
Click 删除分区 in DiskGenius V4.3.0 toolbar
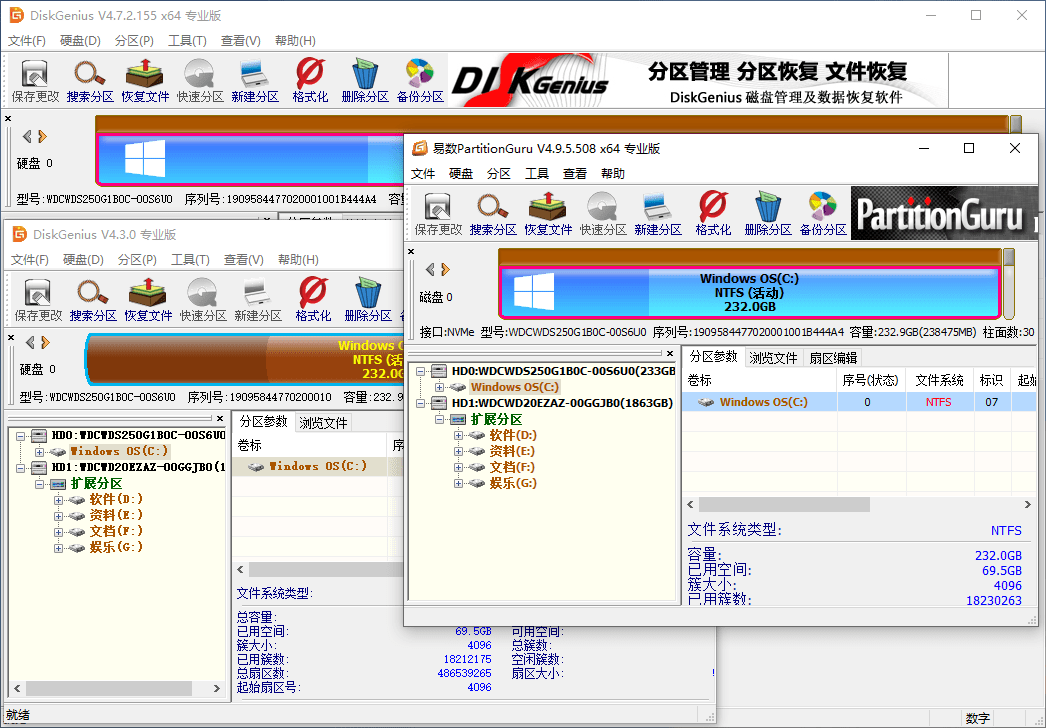tap(368, 300)
